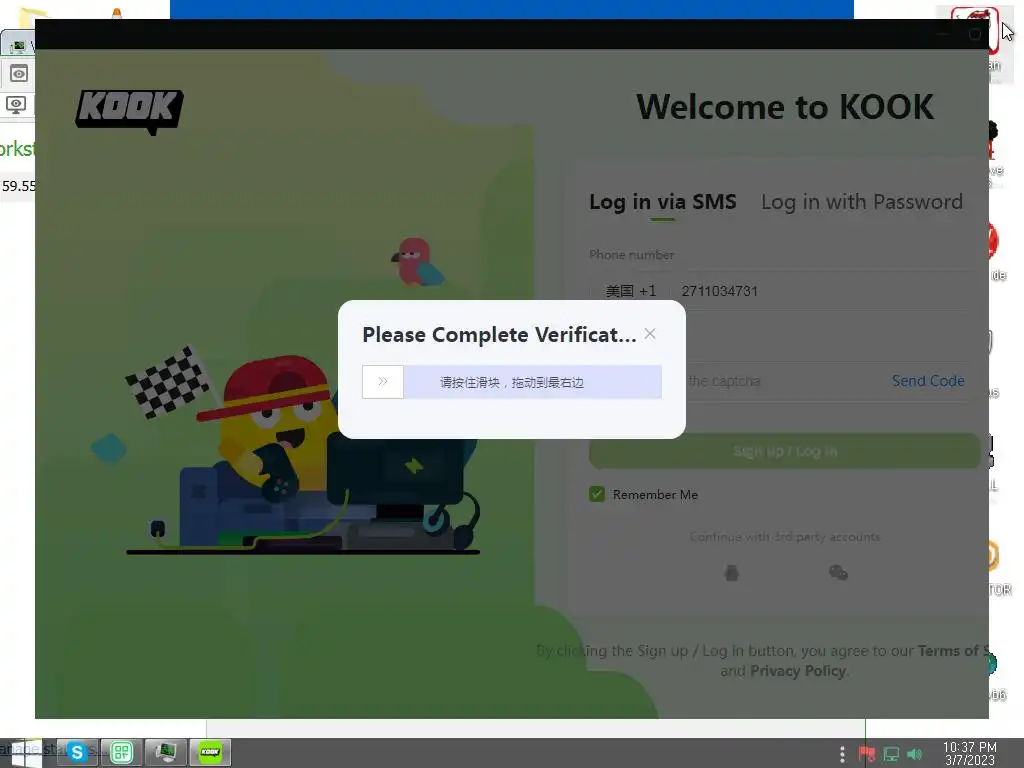Click the network monitor tray icon
This screenshot has width=1024, height=768.
pyautogui.click(x=891, y=754)
